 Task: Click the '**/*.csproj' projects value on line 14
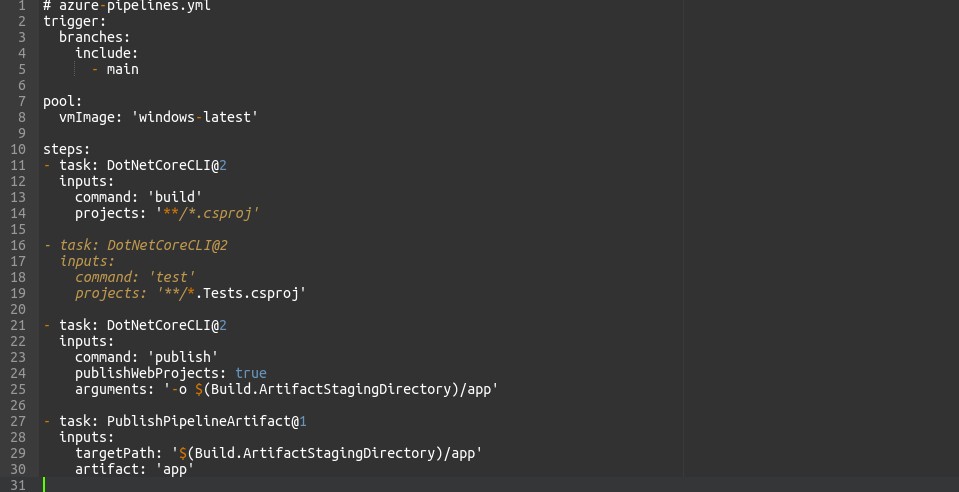207,213
